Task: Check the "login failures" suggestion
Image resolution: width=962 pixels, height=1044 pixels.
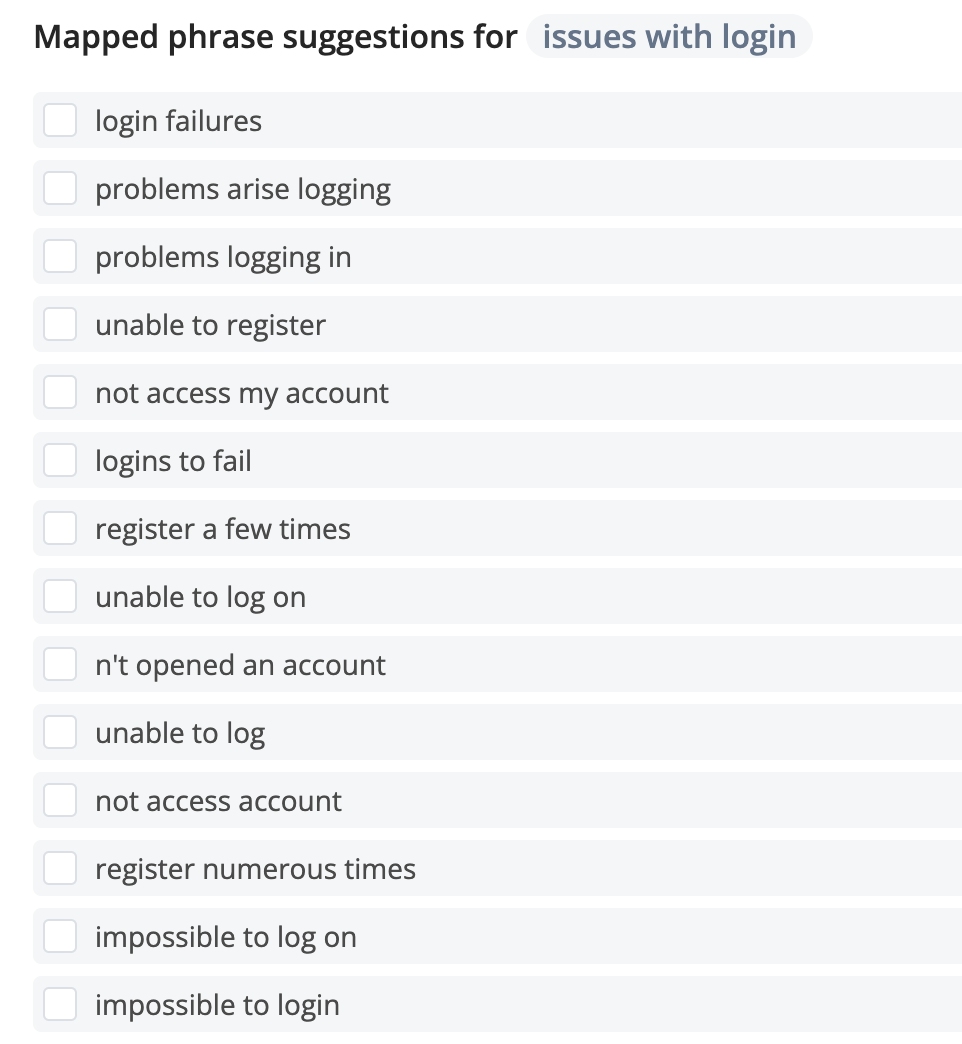Action: 60,120
